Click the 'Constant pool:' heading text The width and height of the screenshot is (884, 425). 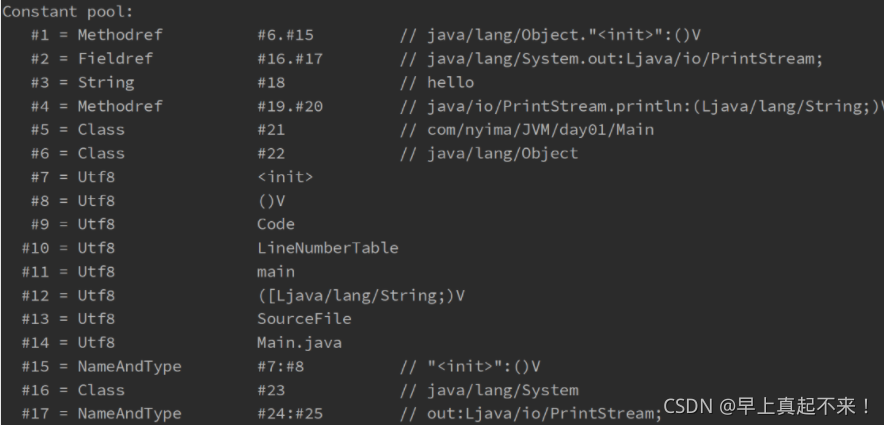[68, 11]
